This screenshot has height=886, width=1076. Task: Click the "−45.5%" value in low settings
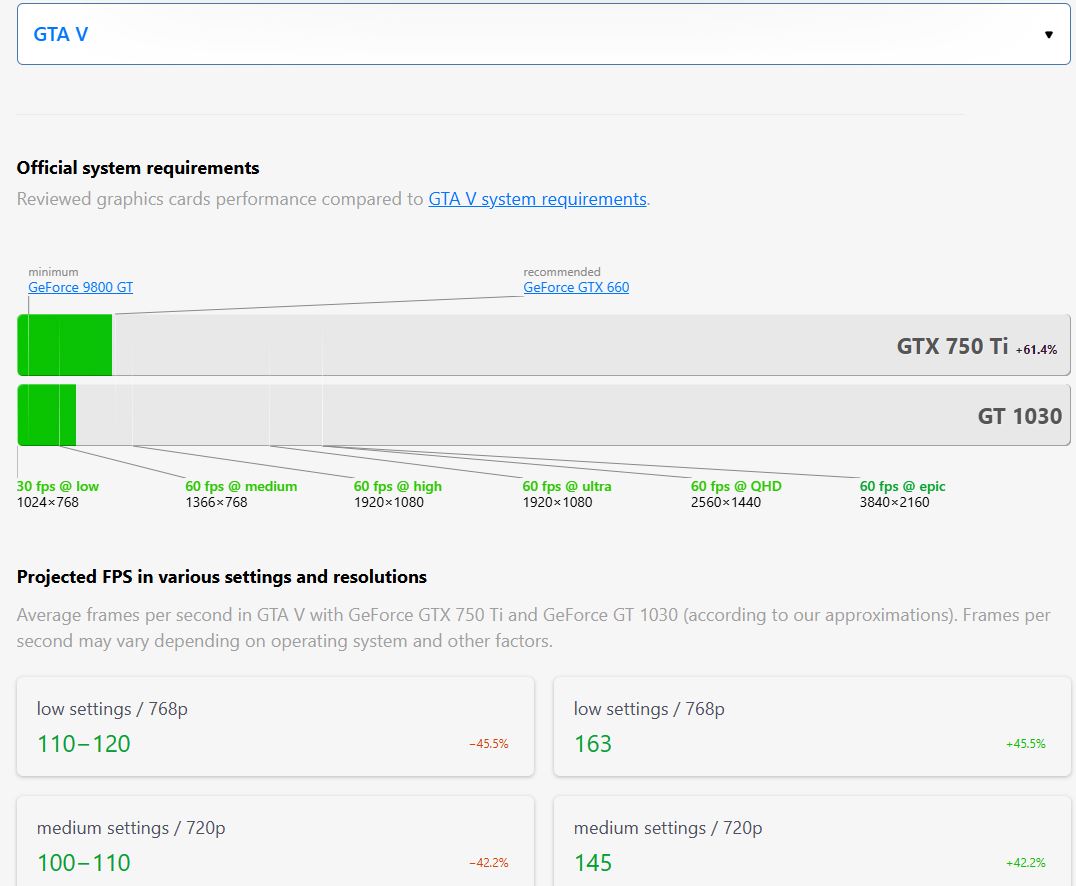pyautogui.click(x=489, y=744)
